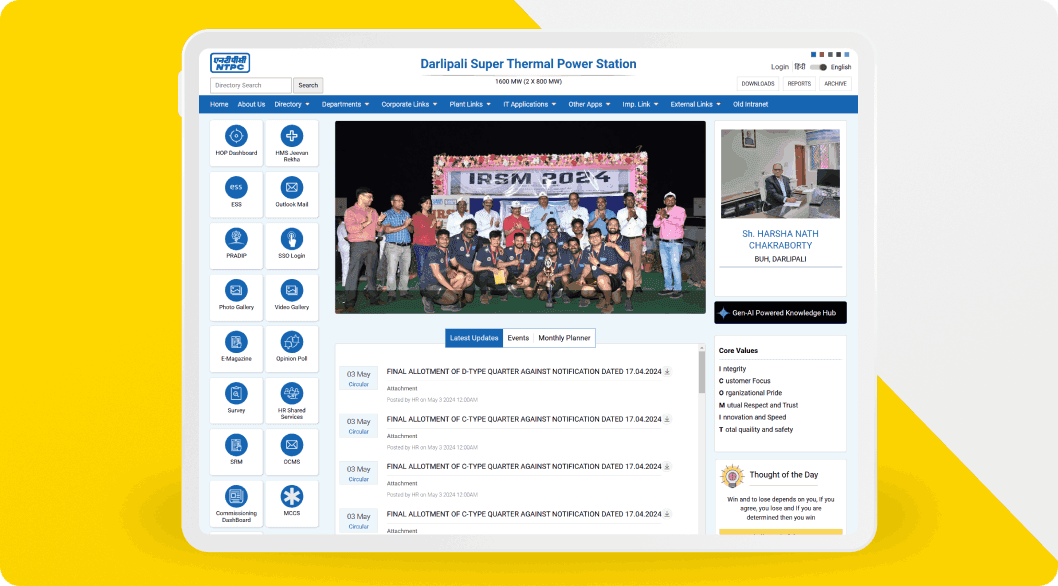Launch the Opinion Poll
This screenshot has width=1058, height=586.
pyautogui.click(x=292, y=346)
